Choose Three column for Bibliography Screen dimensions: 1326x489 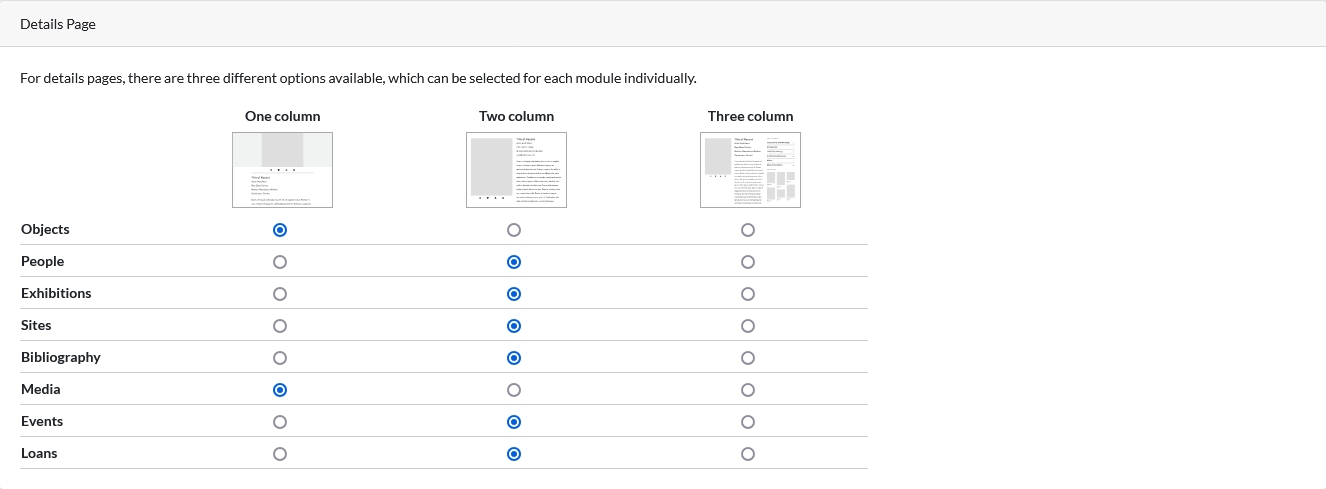click(x=748, y=358)
